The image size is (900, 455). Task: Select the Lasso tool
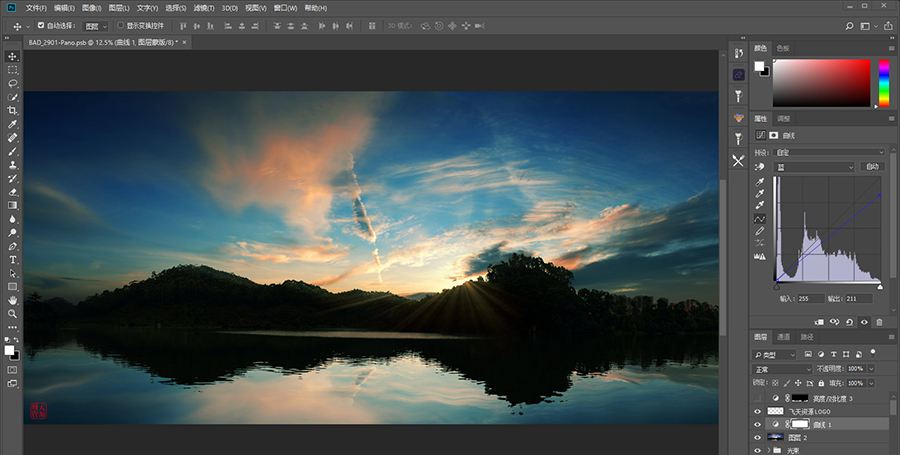point(12,84)
